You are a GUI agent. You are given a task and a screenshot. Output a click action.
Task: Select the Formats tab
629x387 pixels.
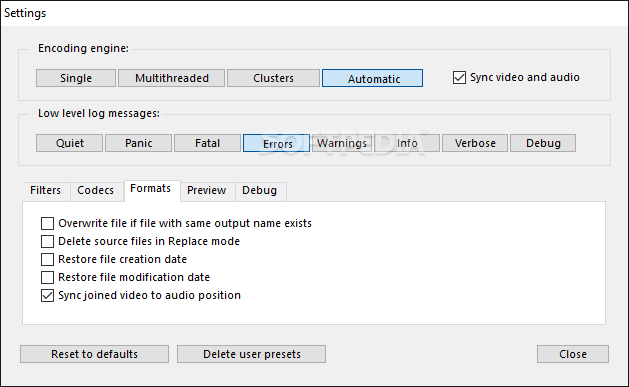[151, 189]
